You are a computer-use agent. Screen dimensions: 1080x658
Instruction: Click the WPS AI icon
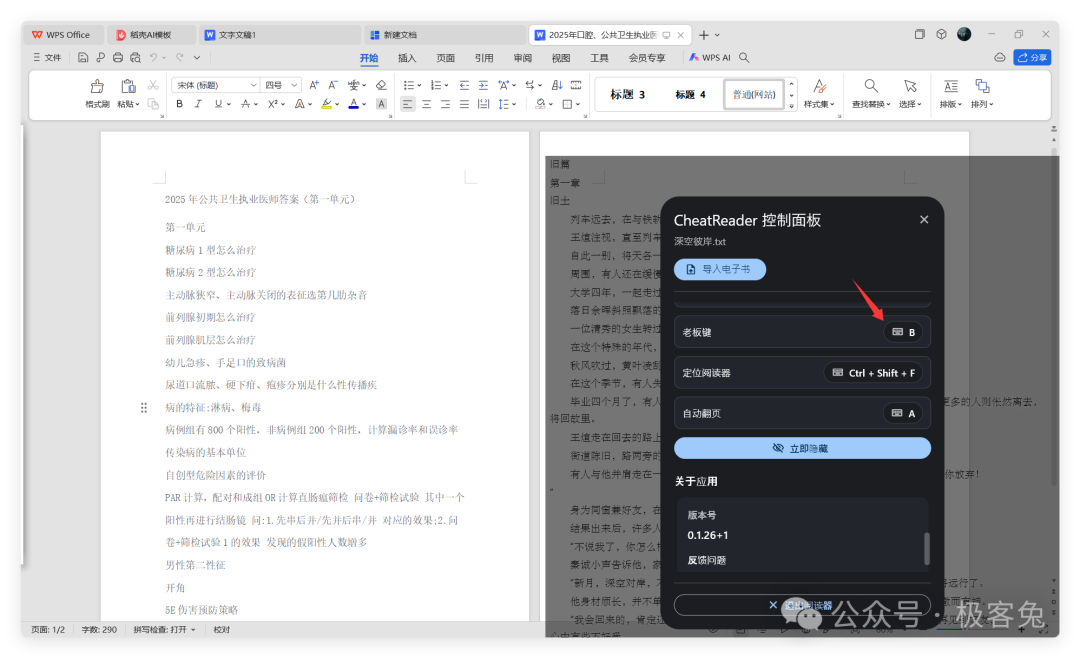point(694,58)
